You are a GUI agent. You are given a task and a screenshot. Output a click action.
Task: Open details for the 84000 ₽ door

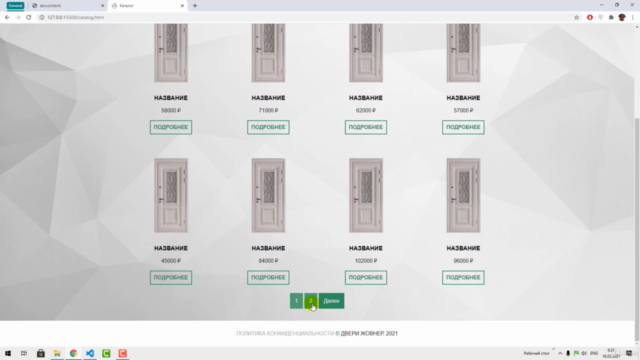pyautogui.click(x=268, y=278)
